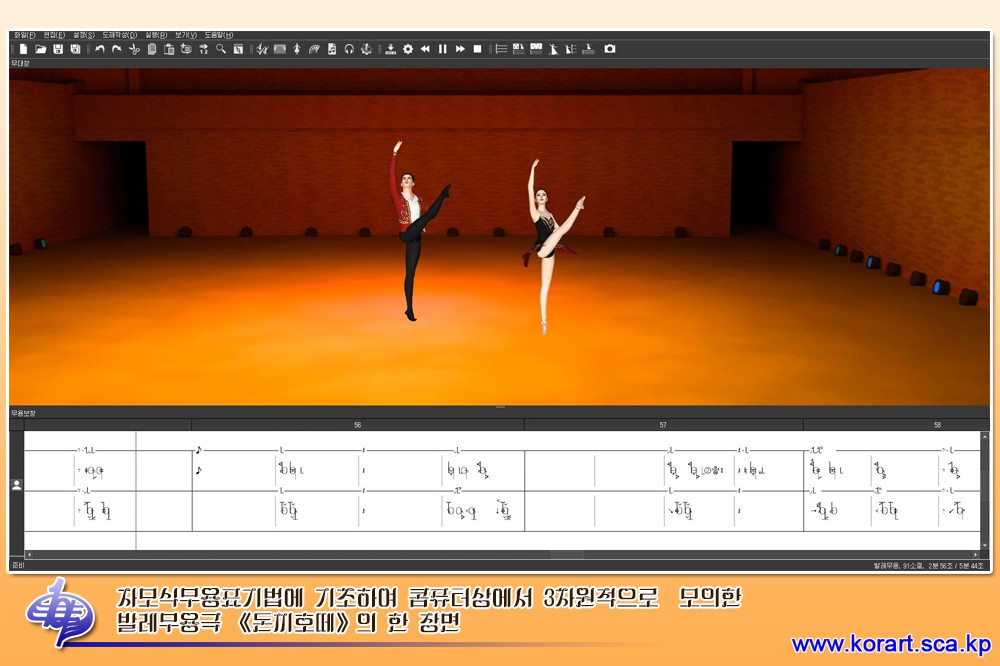
Task: Click the single dancer figure icon
Action: [297, 49]
